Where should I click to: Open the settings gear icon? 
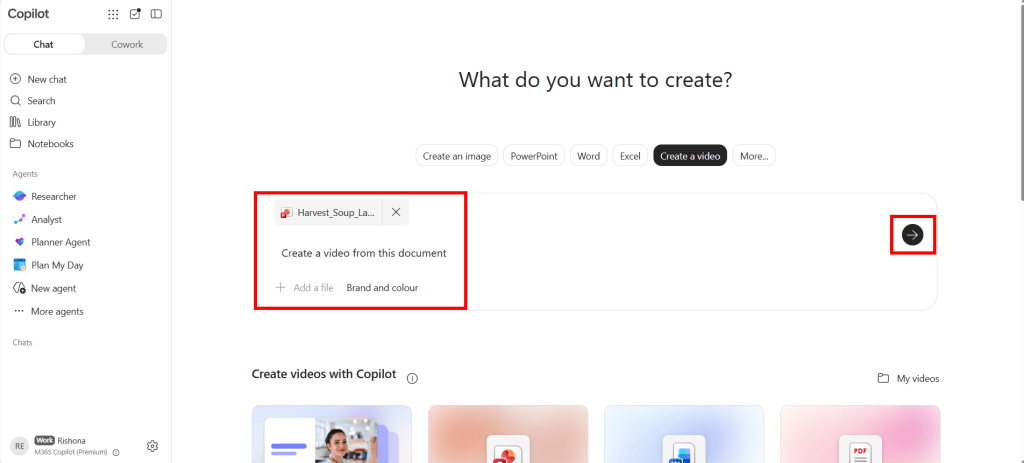(152, 446)
